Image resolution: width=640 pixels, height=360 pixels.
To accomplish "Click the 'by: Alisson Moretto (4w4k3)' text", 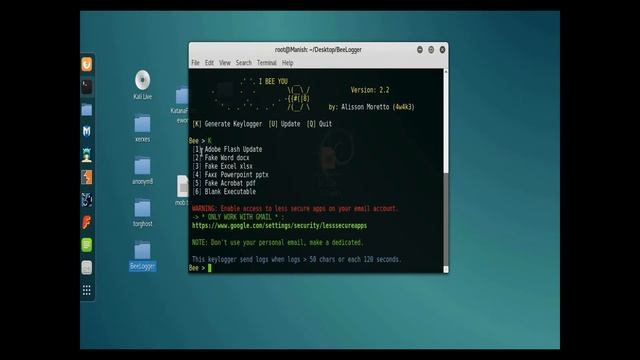I will tap(371, 107).
